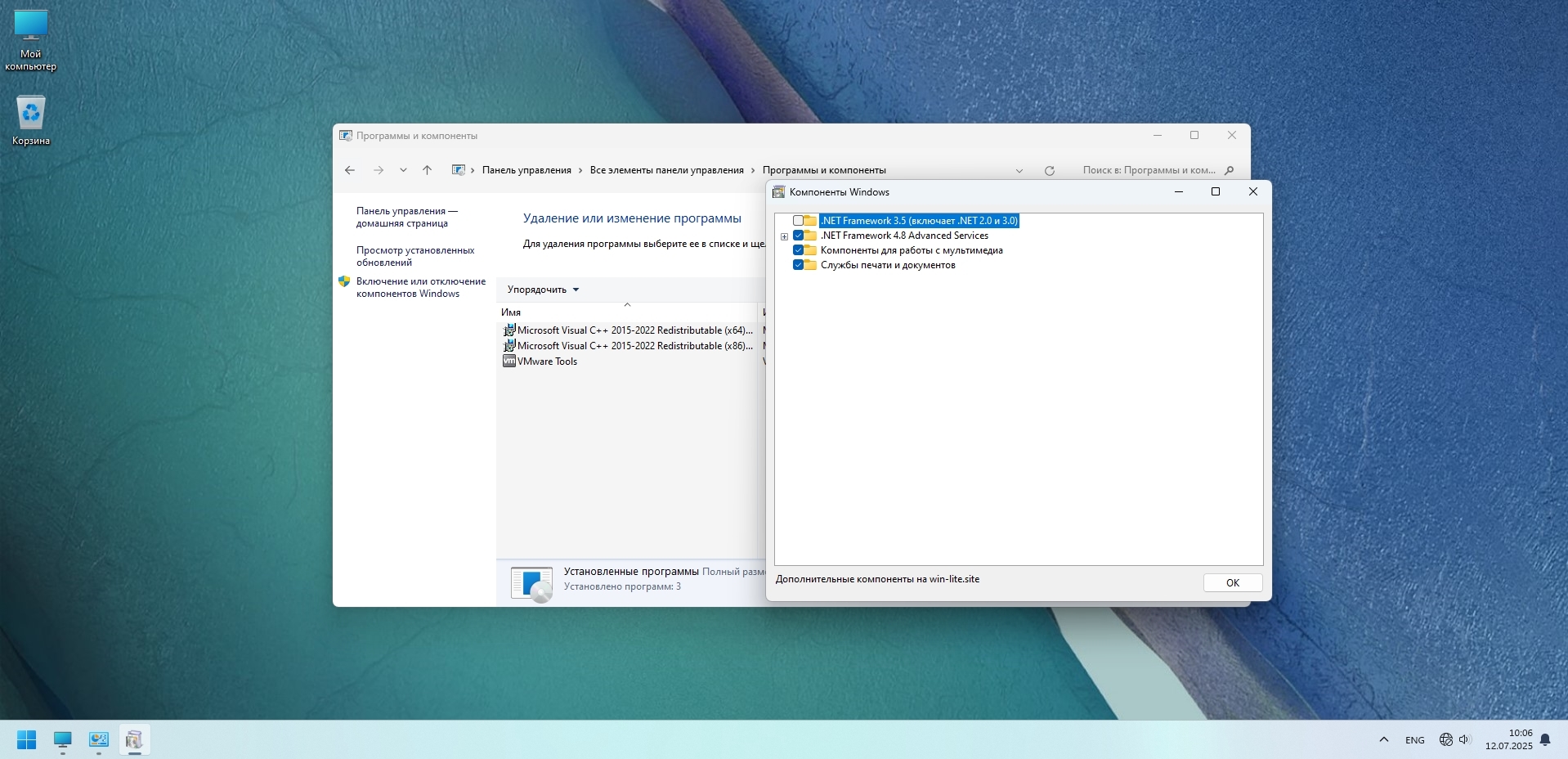Image resolution: width=1568 pixels, height=759 pixels.
Task: Uncheck .NET Framework 4.8 Advanced Services
Action: click(x=798, y=236)
